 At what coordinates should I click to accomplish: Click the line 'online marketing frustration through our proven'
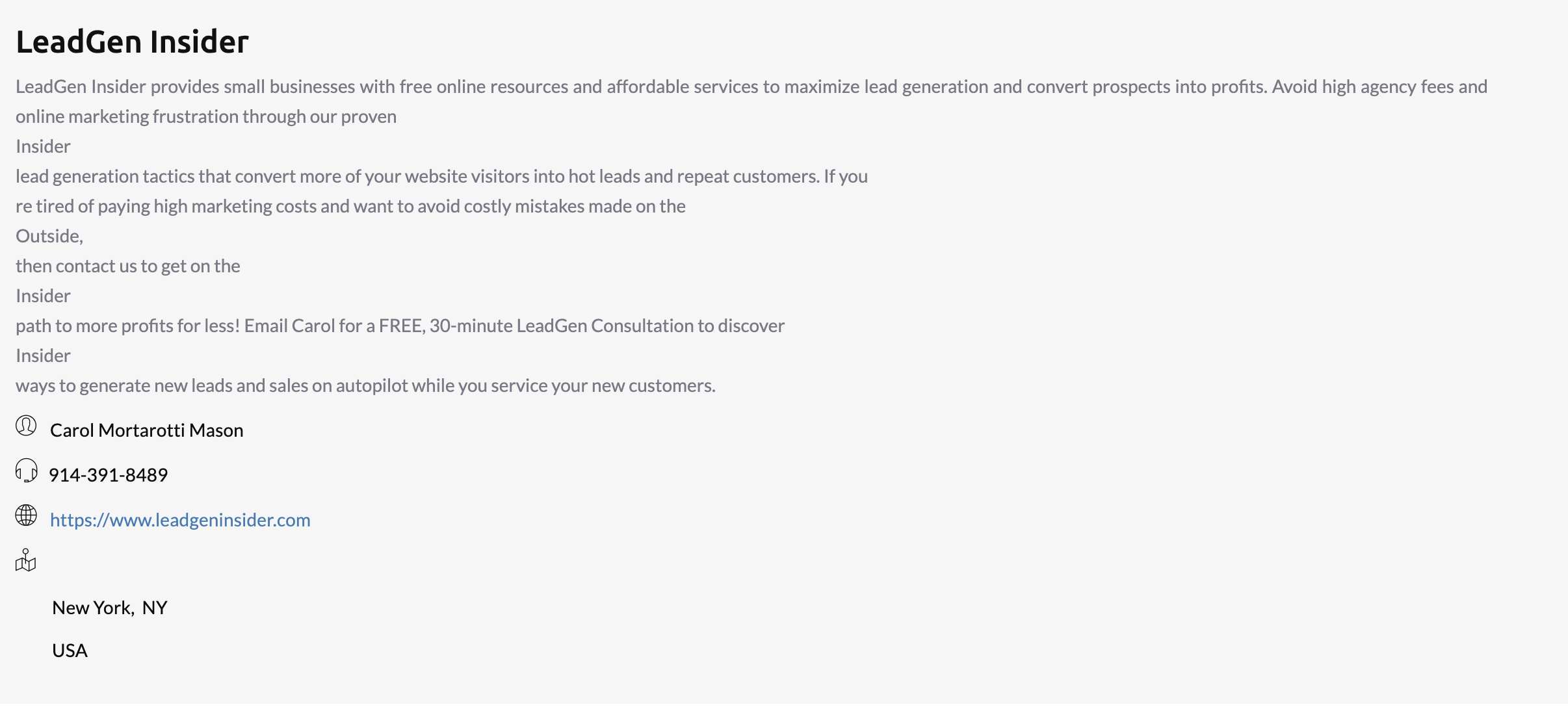(205, 116)
